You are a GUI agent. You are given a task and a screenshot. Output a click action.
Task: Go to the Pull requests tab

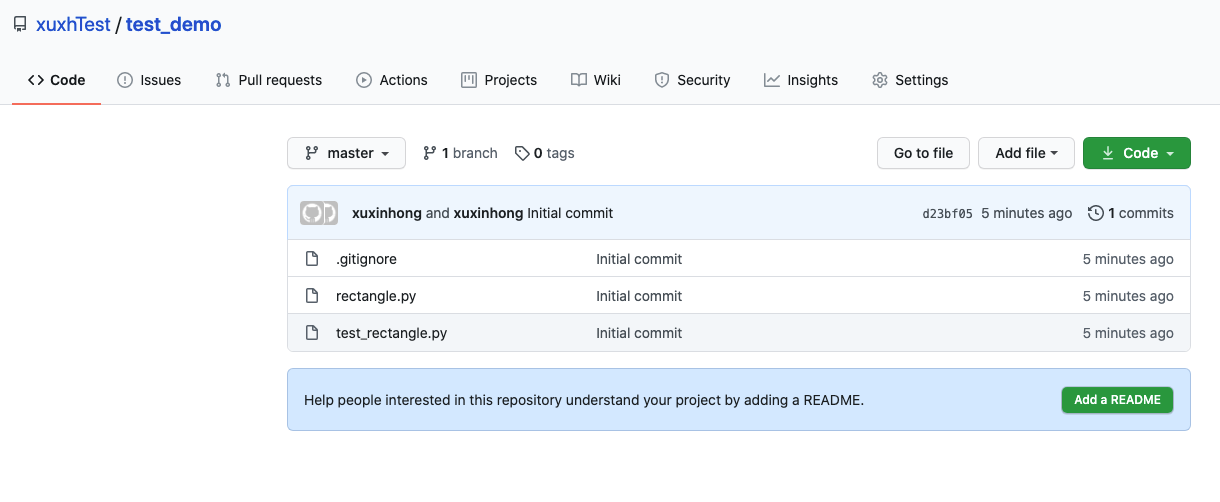[x=269, y=80]
